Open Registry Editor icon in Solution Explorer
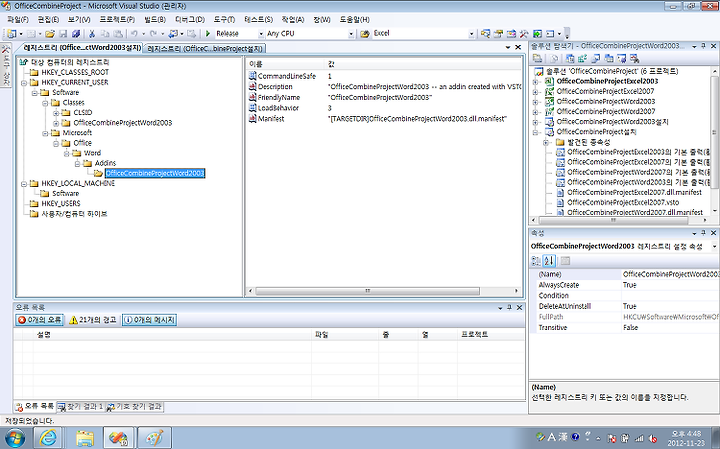The height and width of the screenshot is (449, 720). coord(583,58)
